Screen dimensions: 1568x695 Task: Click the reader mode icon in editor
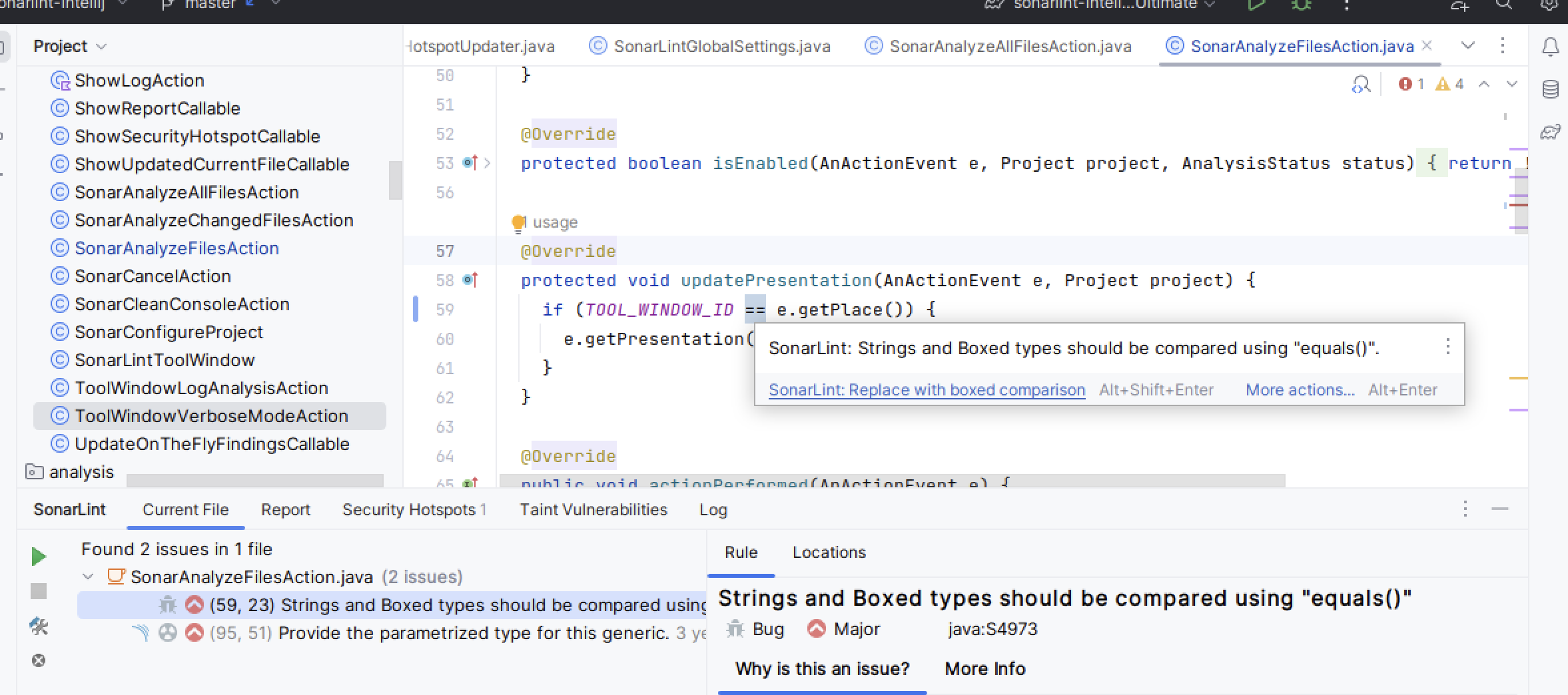click(x=1361, y=85)
